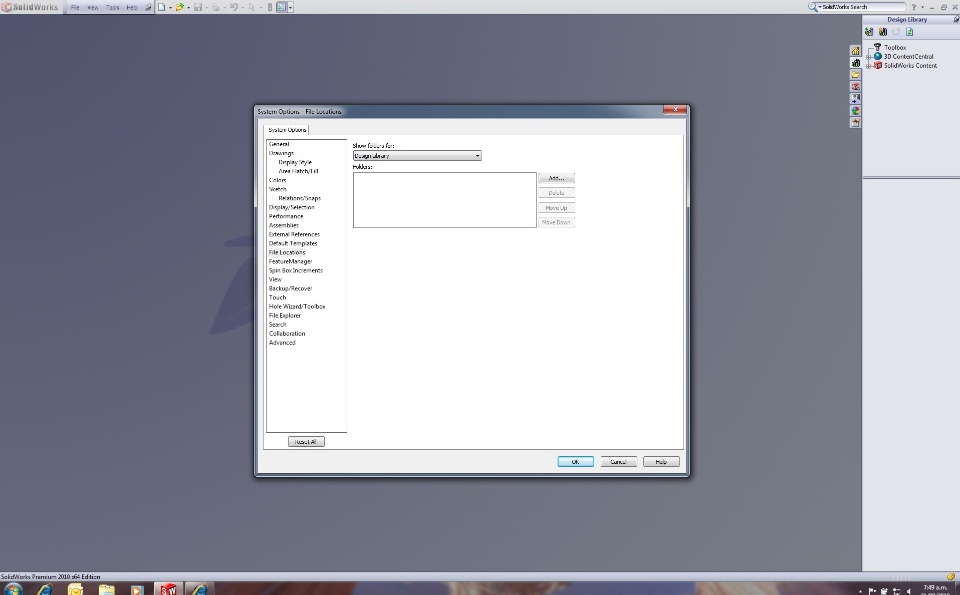
Task: Open Internet Explorer from taskbar
Action: [x=45, y=589]
